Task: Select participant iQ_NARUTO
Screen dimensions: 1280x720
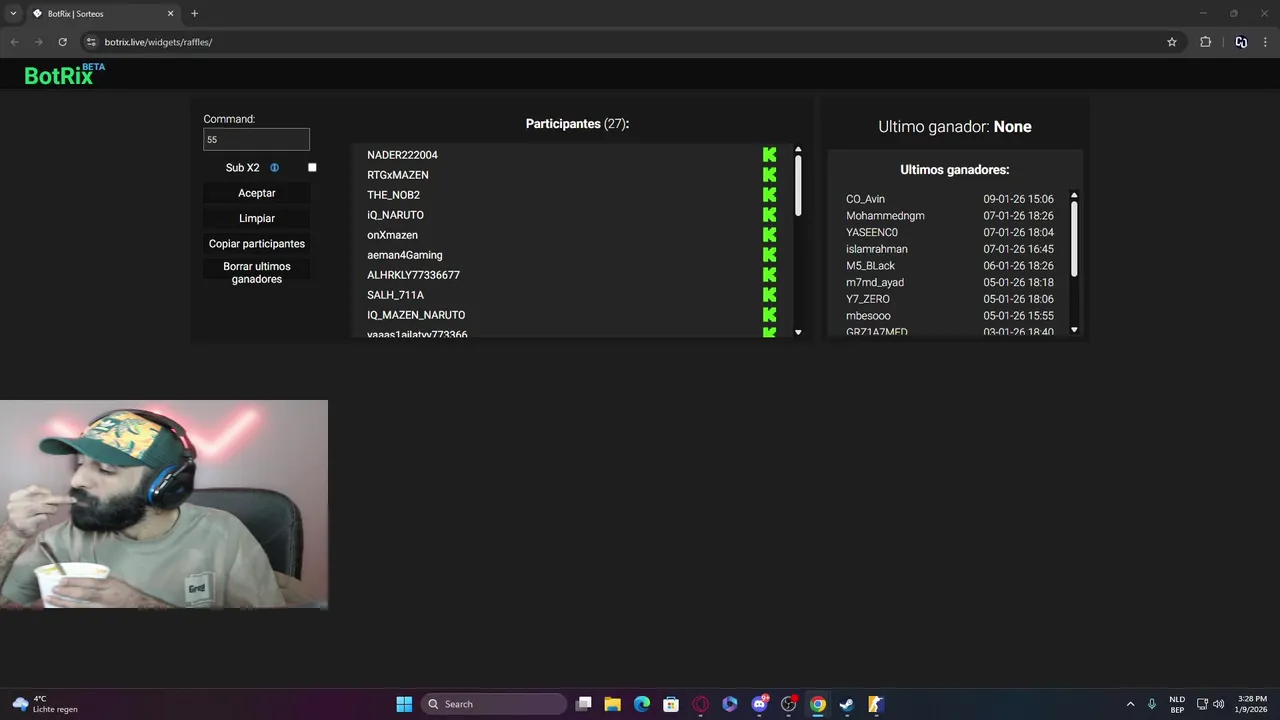Action: coord(395,215)
